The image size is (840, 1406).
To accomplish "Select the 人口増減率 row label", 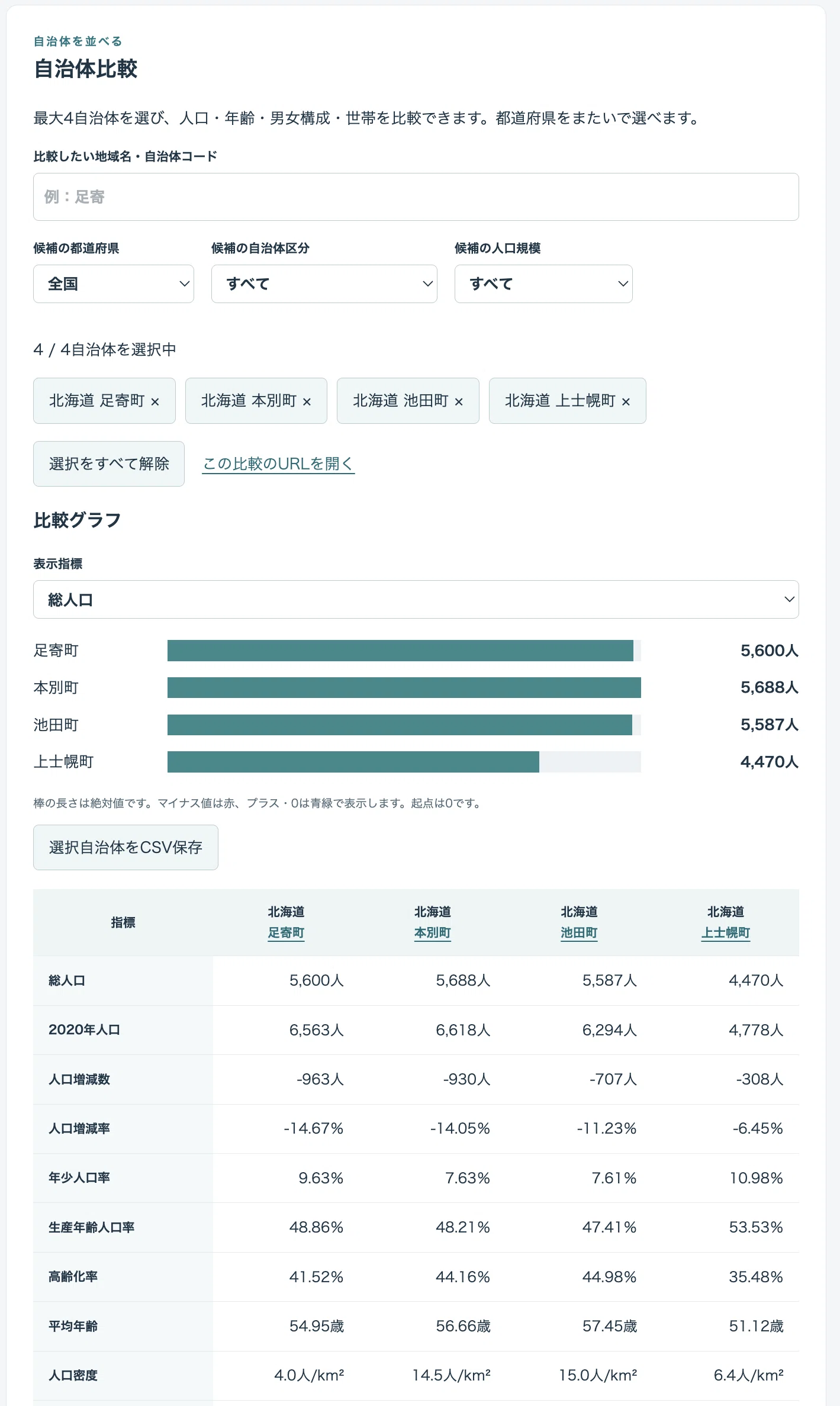I will (x=79, y=1128).
